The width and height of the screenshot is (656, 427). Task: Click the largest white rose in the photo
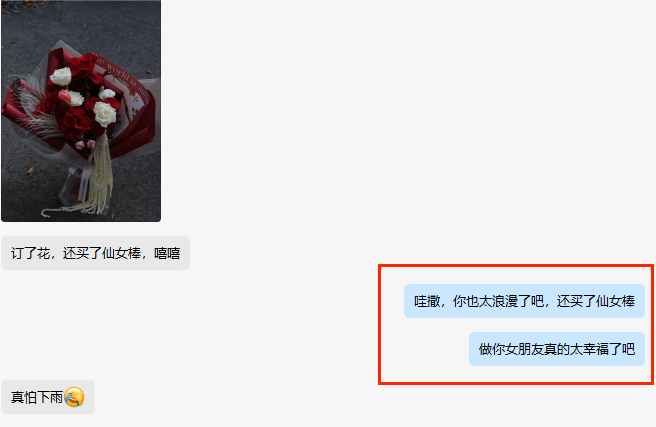point(105,113)
